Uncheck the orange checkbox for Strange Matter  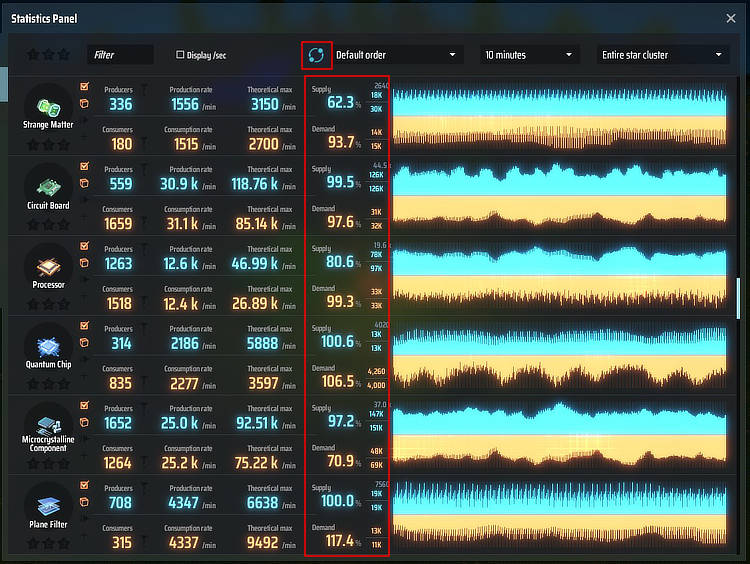pos(85,87)
